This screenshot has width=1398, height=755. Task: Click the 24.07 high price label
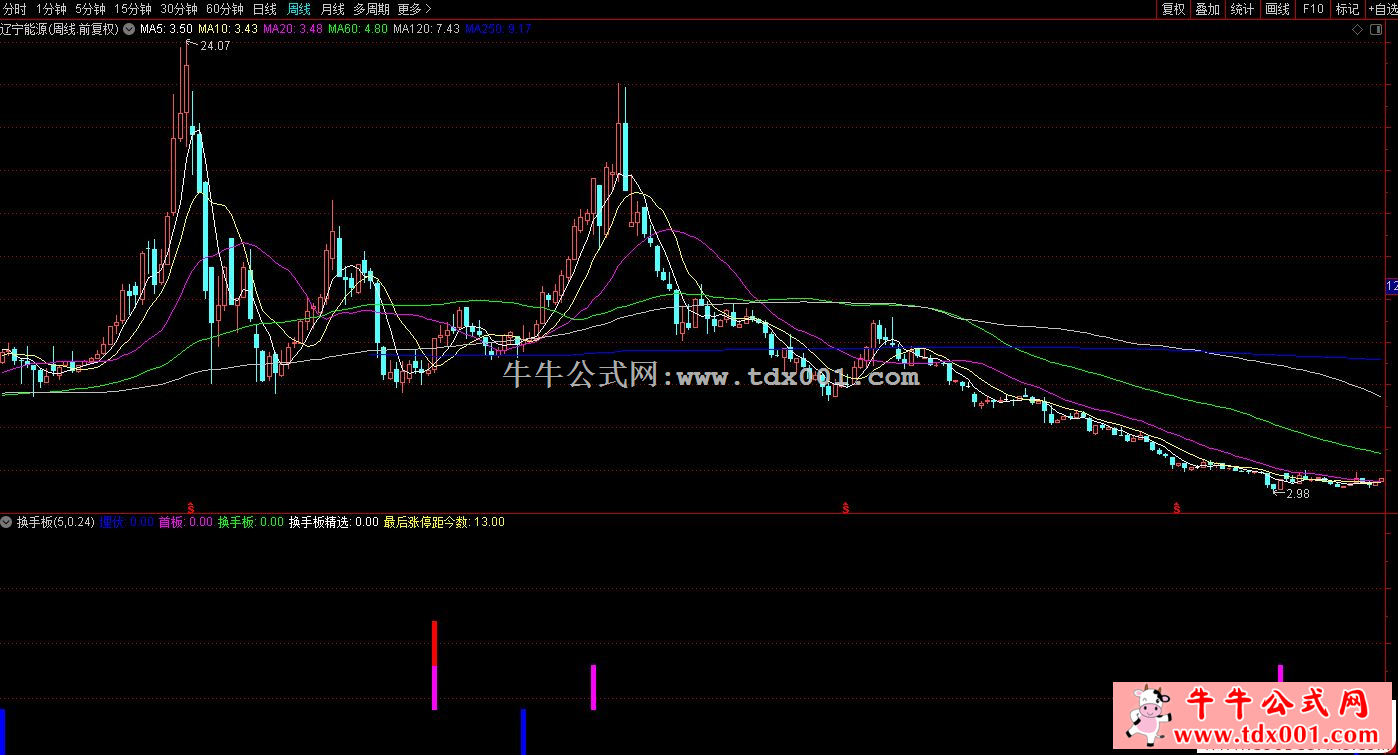point(215,46)
